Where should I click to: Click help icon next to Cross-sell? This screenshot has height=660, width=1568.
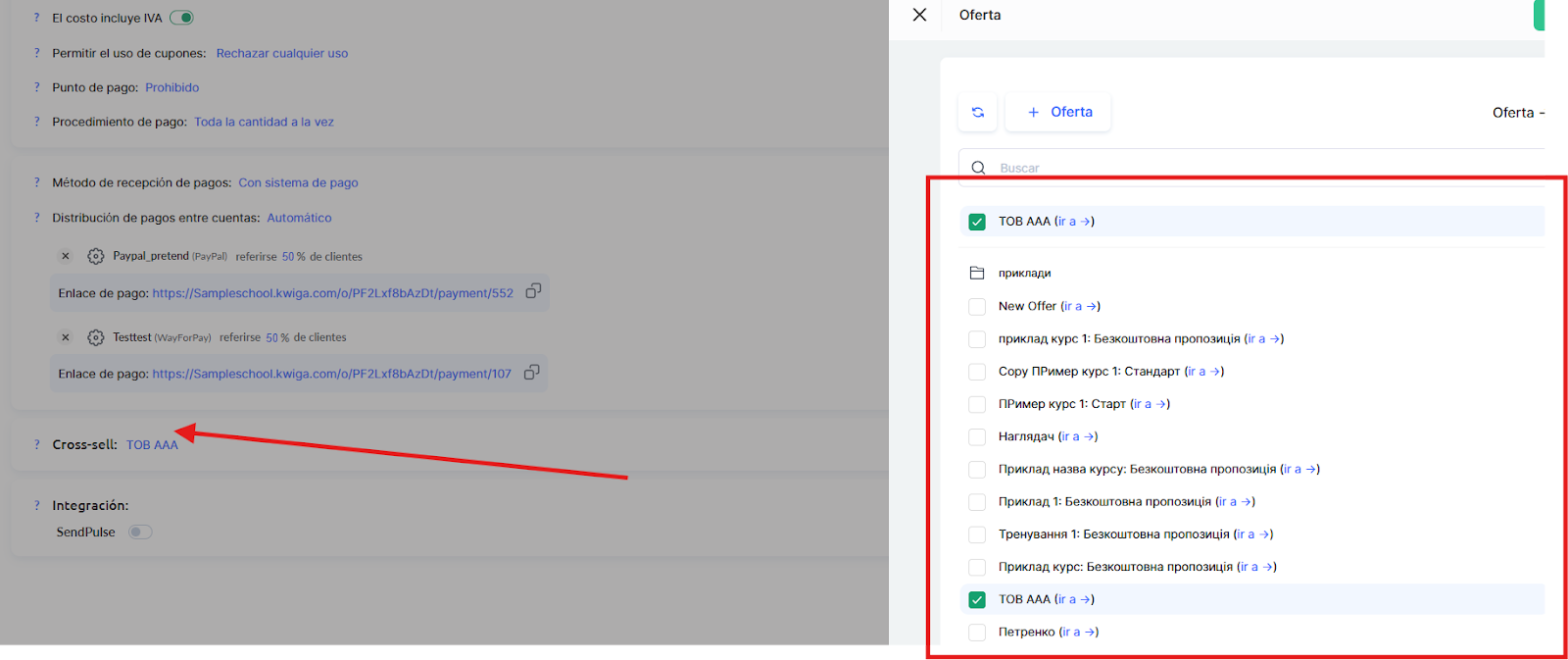(x=37, y=444)
